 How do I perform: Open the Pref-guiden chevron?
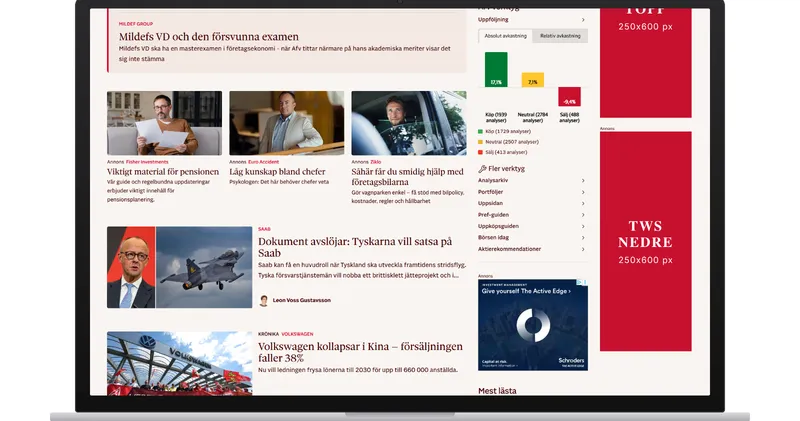coord(583,215)
